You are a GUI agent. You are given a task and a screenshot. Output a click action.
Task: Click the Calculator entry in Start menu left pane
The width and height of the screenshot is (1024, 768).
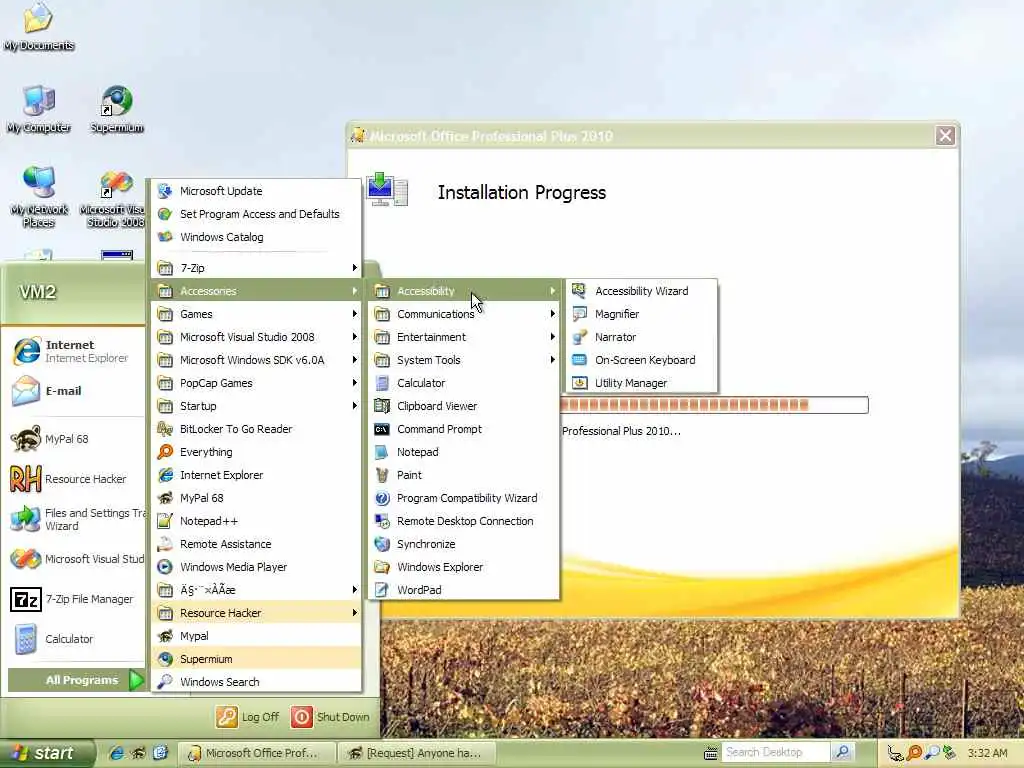point(73,639)
